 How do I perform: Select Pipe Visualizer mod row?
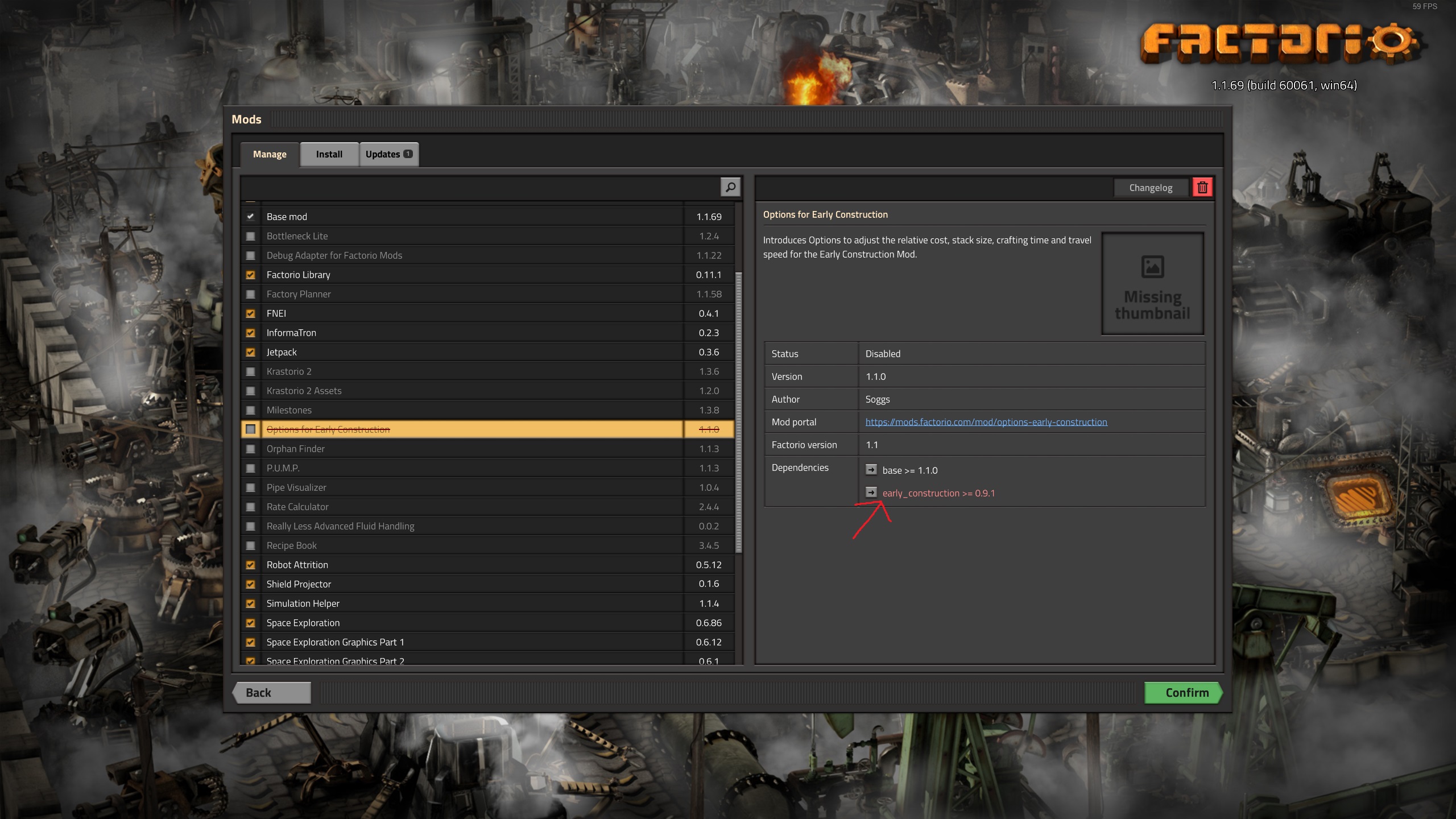(487, 487)
